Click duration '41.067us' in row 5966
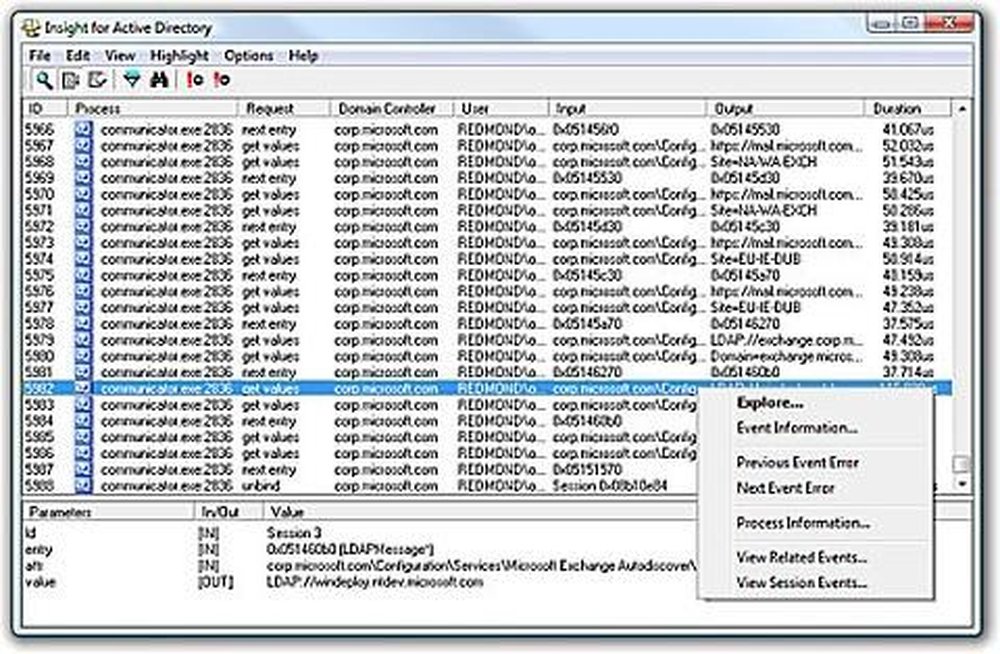This screenshot has height=654, width=1000. [908, 130]
